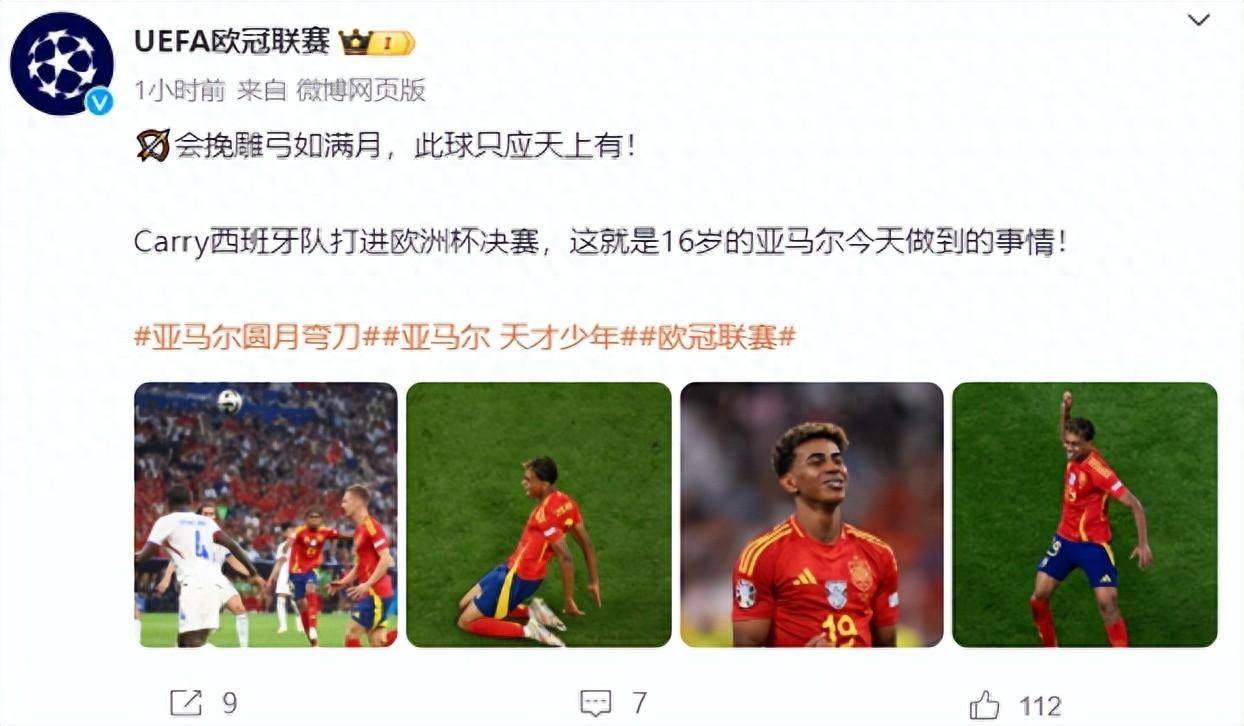This screenshot has height=726, width=1244.
Task: Like the post with thumbs-up icon
Action: tap(985, 703)
